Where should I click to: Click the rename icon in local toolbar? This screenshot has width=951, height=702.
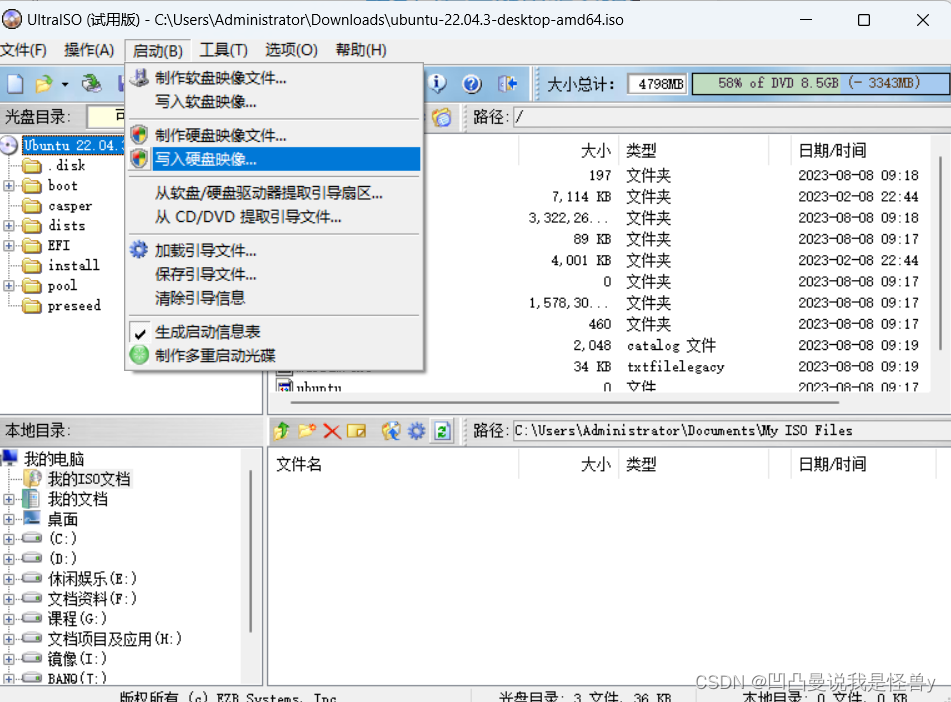[357, 431]
